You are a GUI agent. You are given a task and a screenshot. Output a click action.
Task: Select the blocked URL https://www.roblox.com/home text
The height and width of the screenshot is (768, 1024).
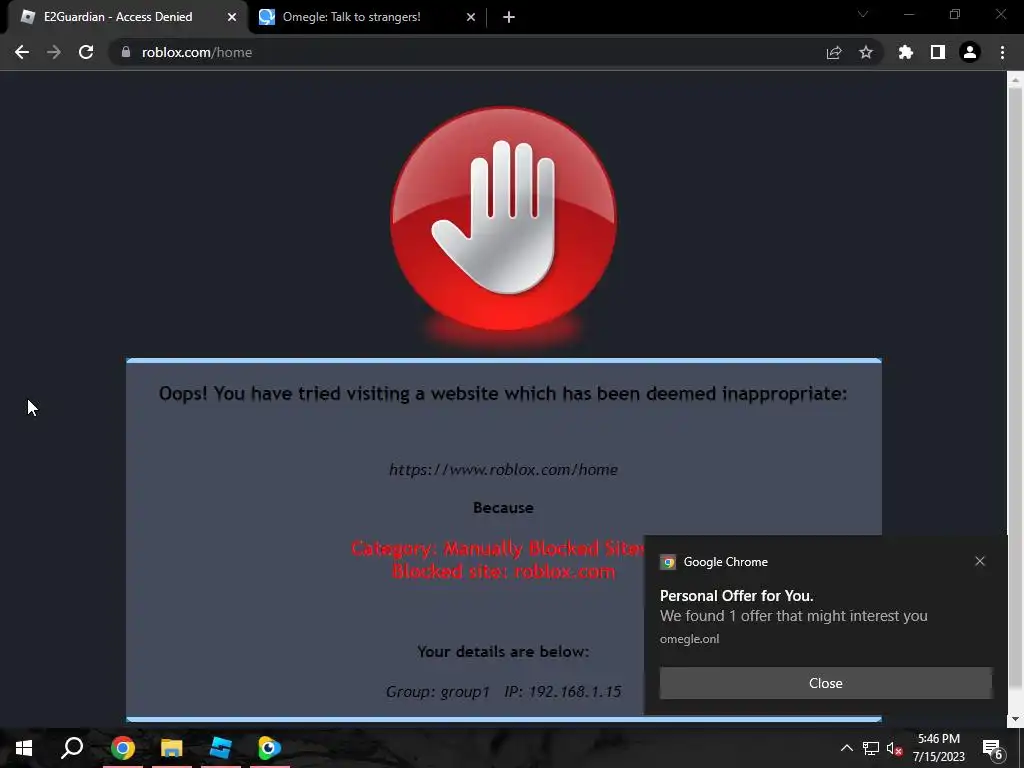click(x=503, y=470)
